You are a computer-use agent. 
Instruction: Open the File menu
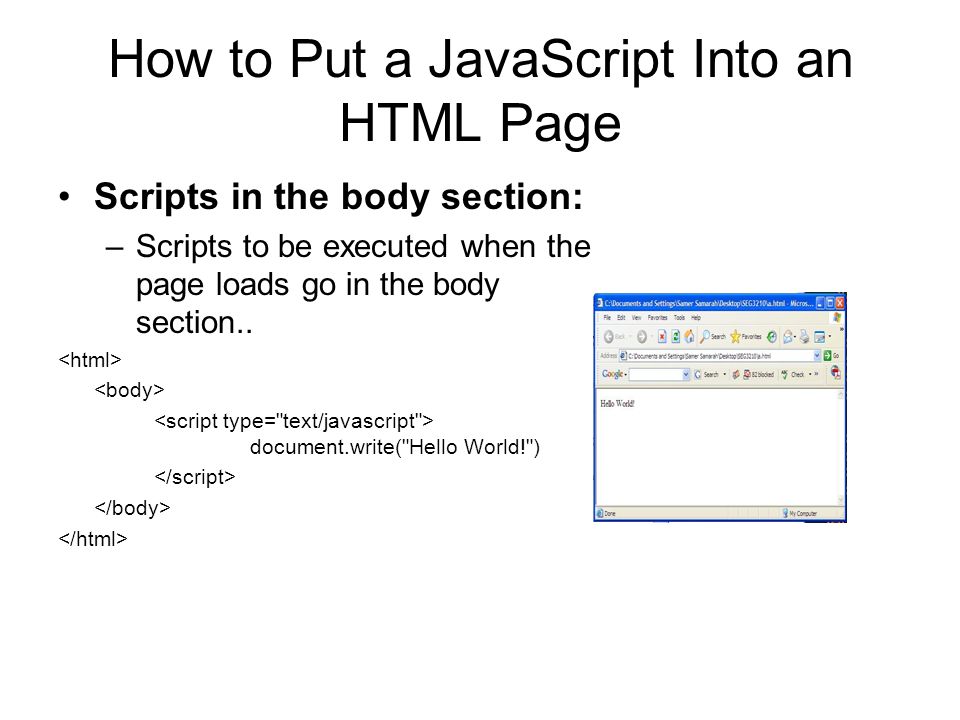pyautogui.click(x=607, y=318)
